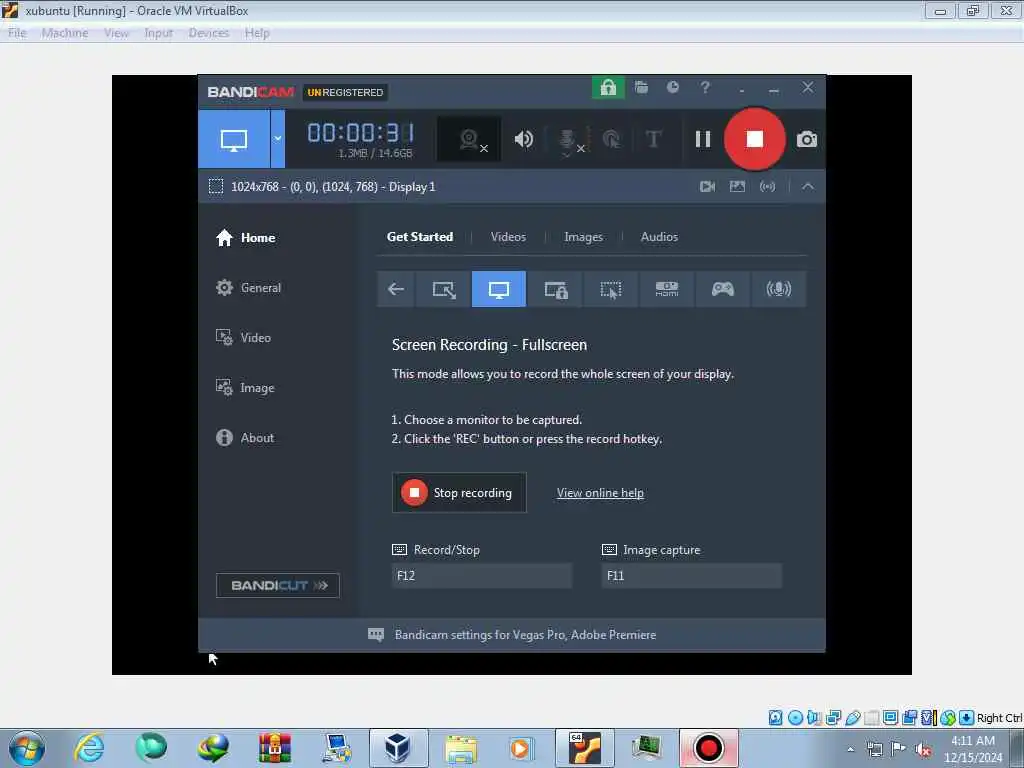Click the UNREGISTERED label
1024x768 pixels.
click(x=345, y=93)
